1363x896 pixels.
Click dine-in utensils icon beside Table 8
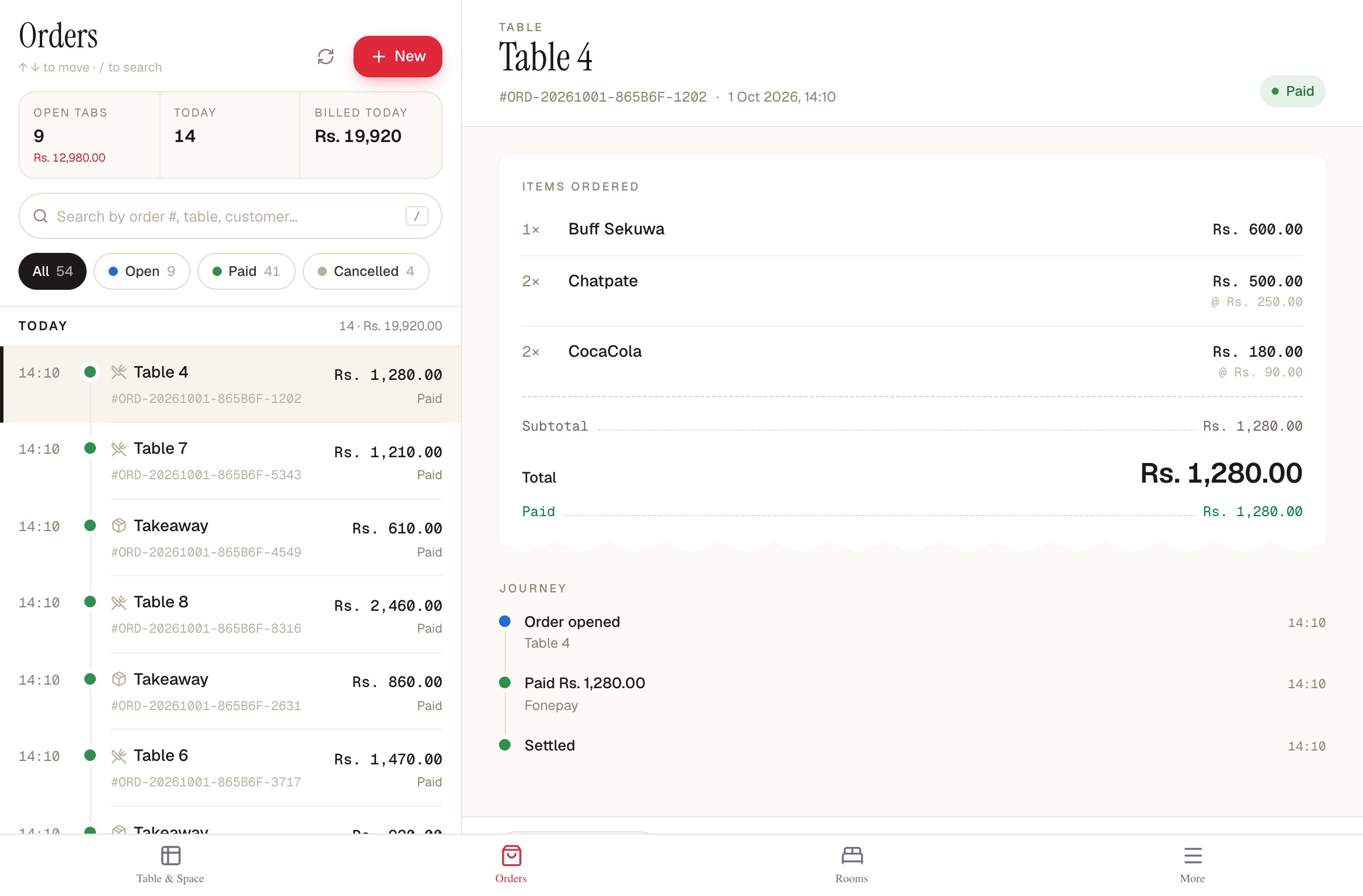pos(119,602)
